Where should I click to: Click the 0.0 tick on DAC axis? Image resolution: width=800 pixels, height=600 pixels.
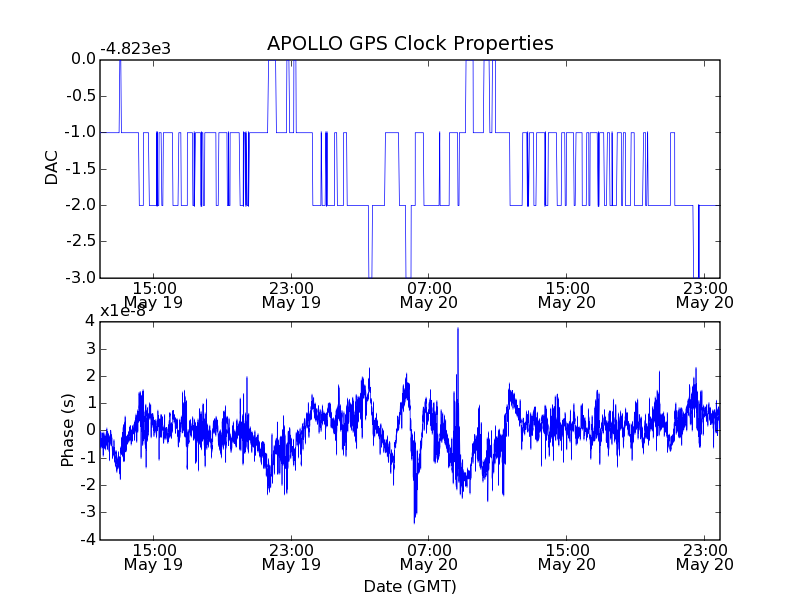83,59
